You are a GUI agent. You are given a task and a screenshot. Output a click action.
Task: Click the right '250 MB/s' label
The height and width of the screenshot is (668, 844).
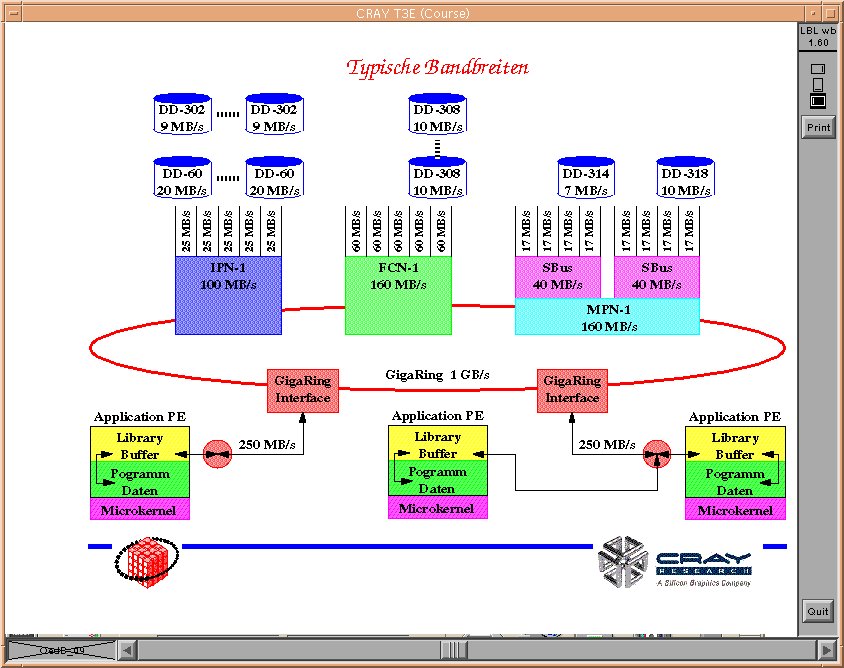(607, 445)
